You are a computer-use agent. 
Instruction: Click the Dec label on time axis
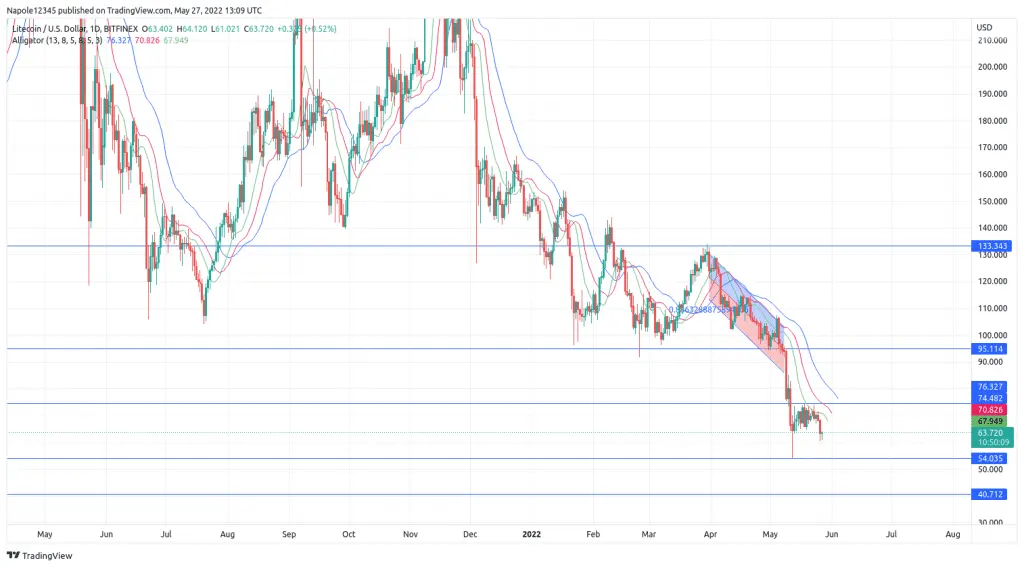[x=470, y=534]
